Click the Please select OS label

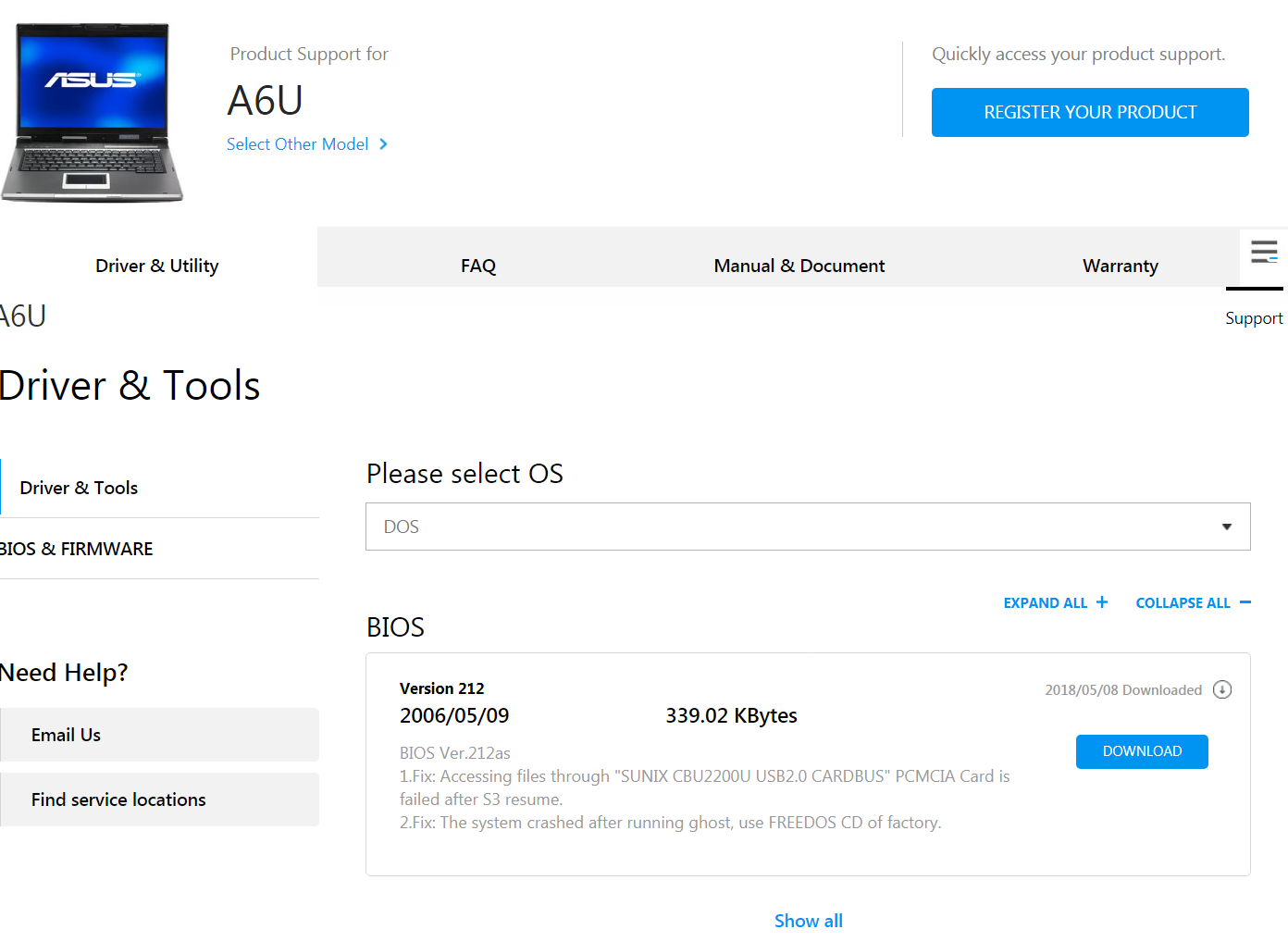[464, 474]
